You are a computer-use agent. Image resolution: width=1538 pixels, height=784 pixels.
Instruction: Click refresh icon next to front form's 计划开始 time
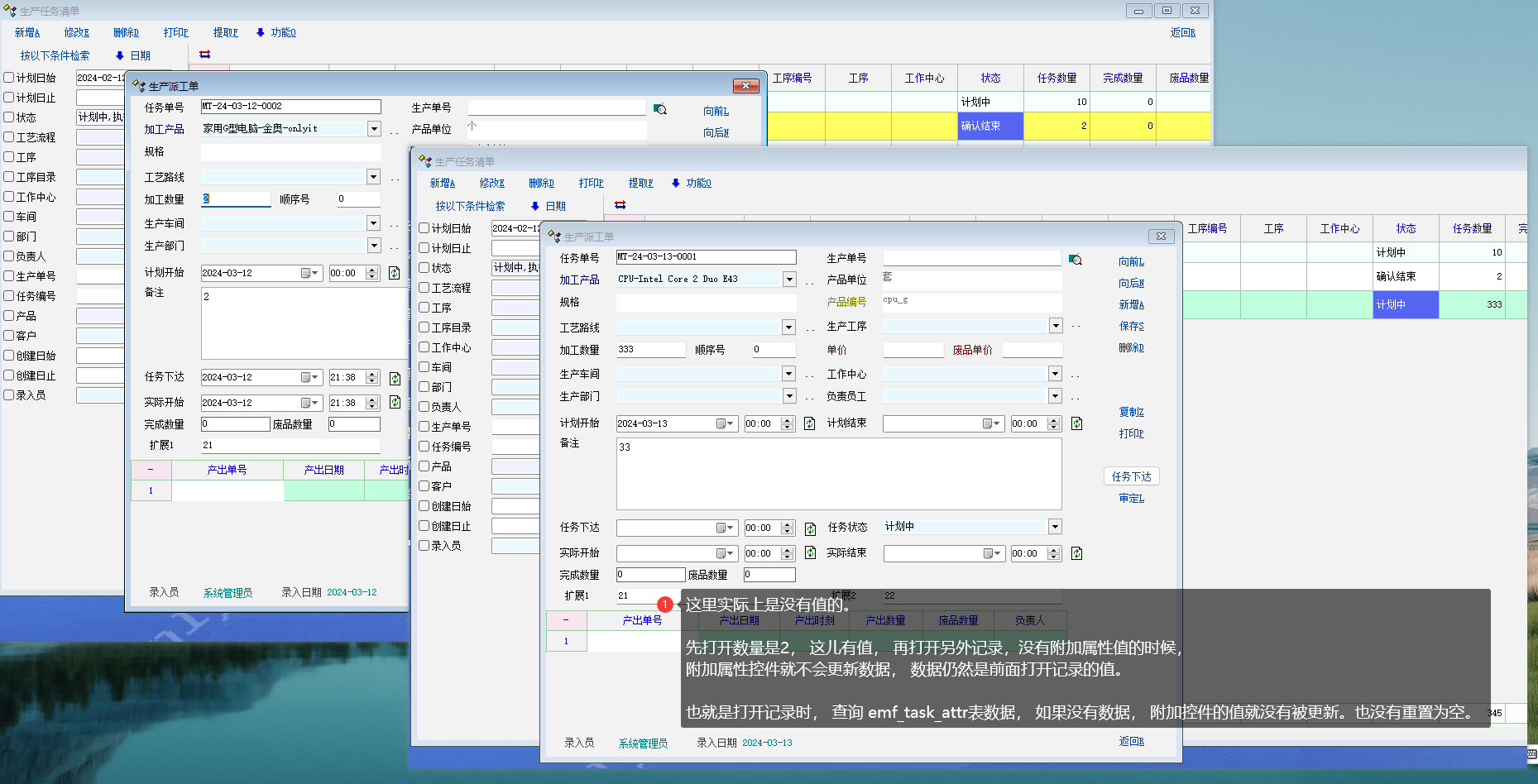(x=809, y=423)
